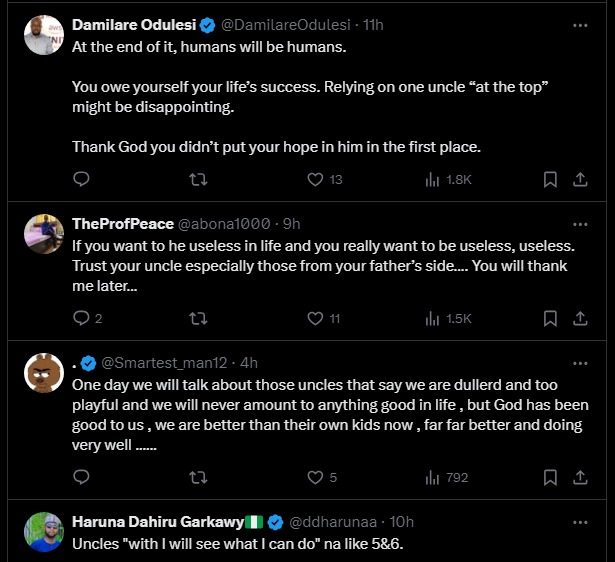Like Smartest_man12's tweet with 5 likes

pyautogui.click(x=315, y=478)
